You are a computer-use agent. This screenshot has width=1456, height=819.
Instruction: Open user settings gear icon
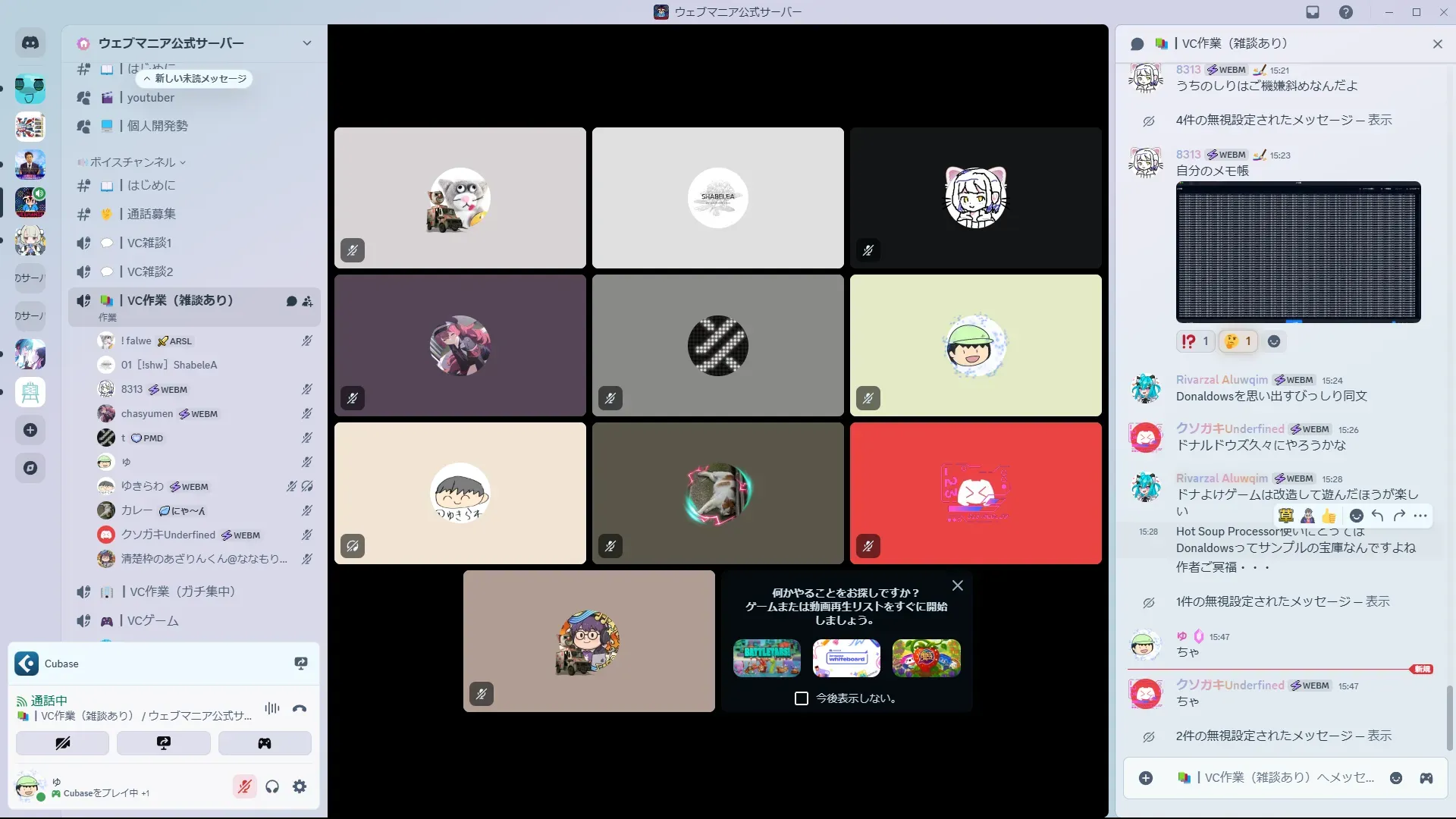tap(300, 786)
